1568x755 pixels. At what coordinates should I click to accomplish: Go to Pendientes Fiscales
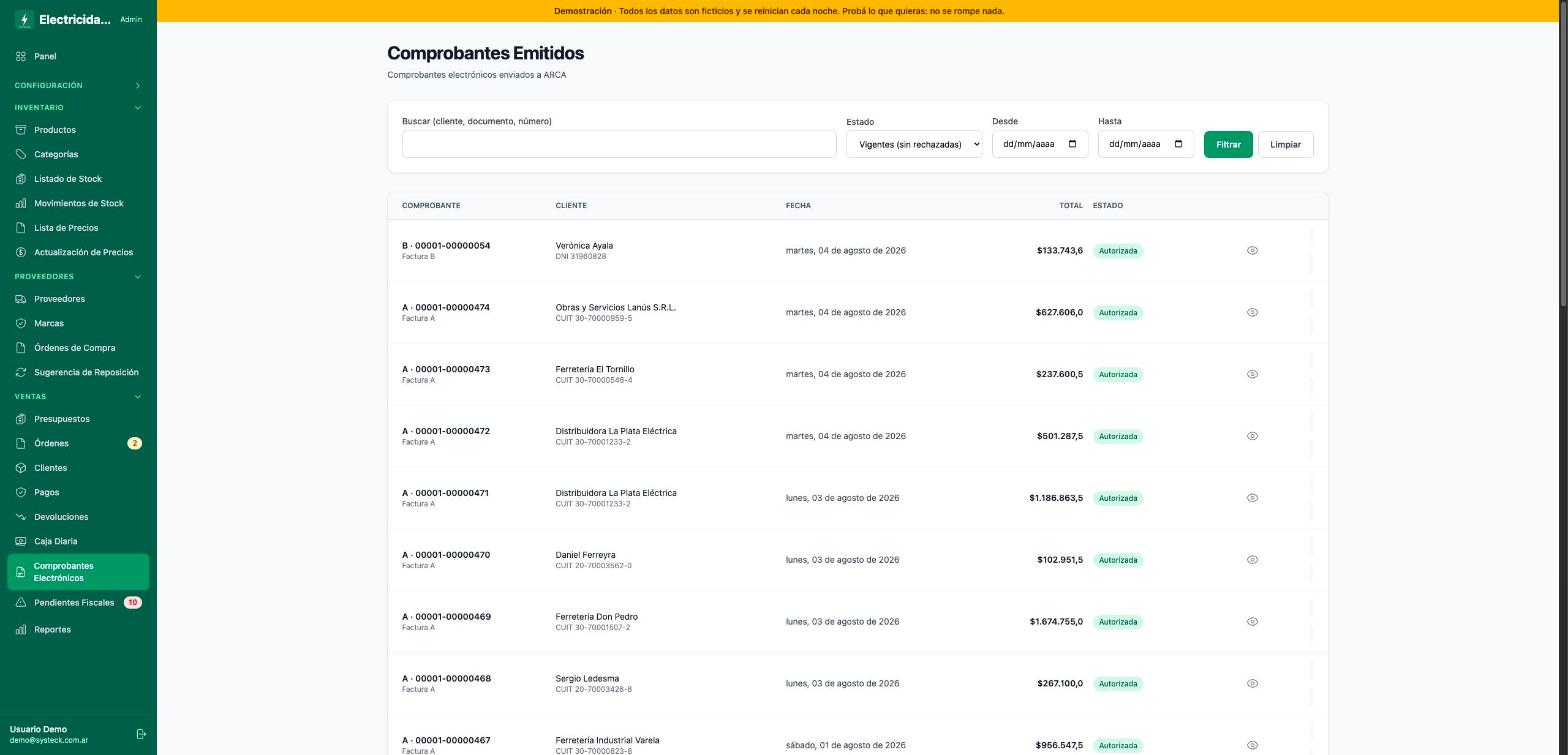[x=78, y=603]
